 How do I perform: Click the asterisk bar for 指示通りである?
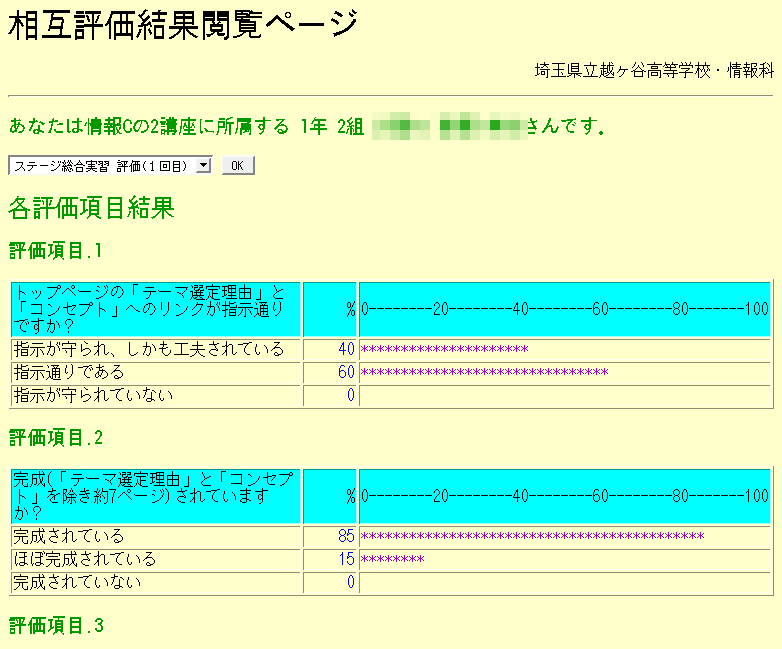(484, 373)
